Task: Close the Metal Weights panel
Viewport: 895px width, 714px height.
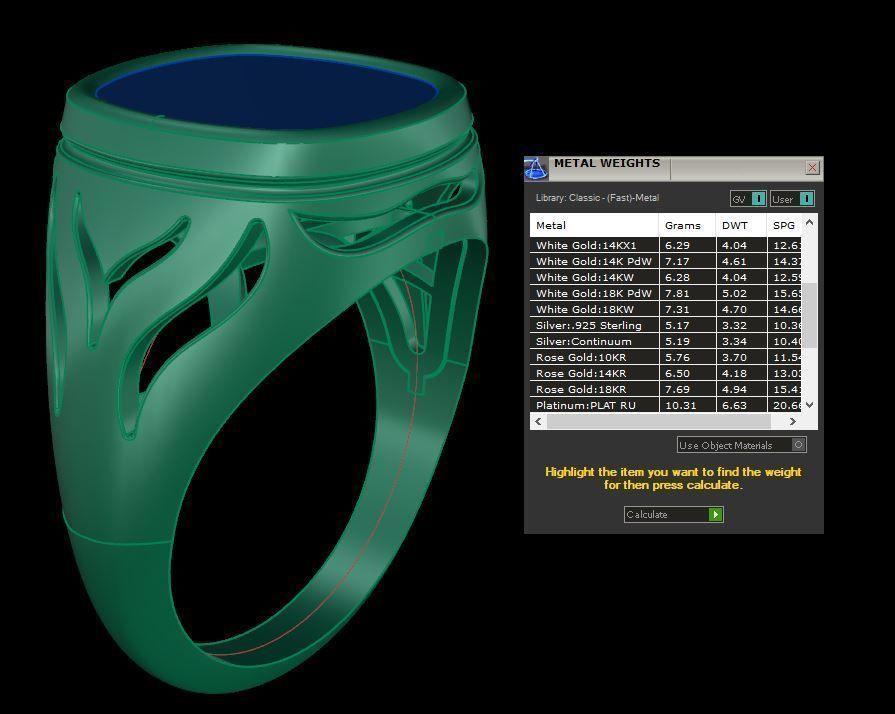Action: 812,167
